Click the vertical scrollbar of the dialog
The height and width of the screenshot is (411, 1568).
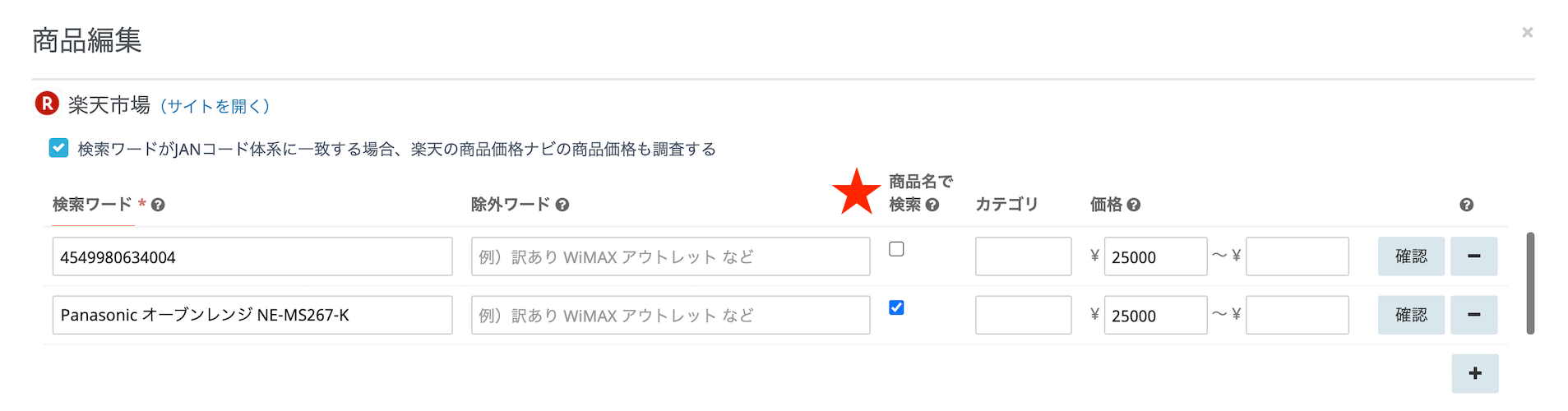coord(1530,283)
